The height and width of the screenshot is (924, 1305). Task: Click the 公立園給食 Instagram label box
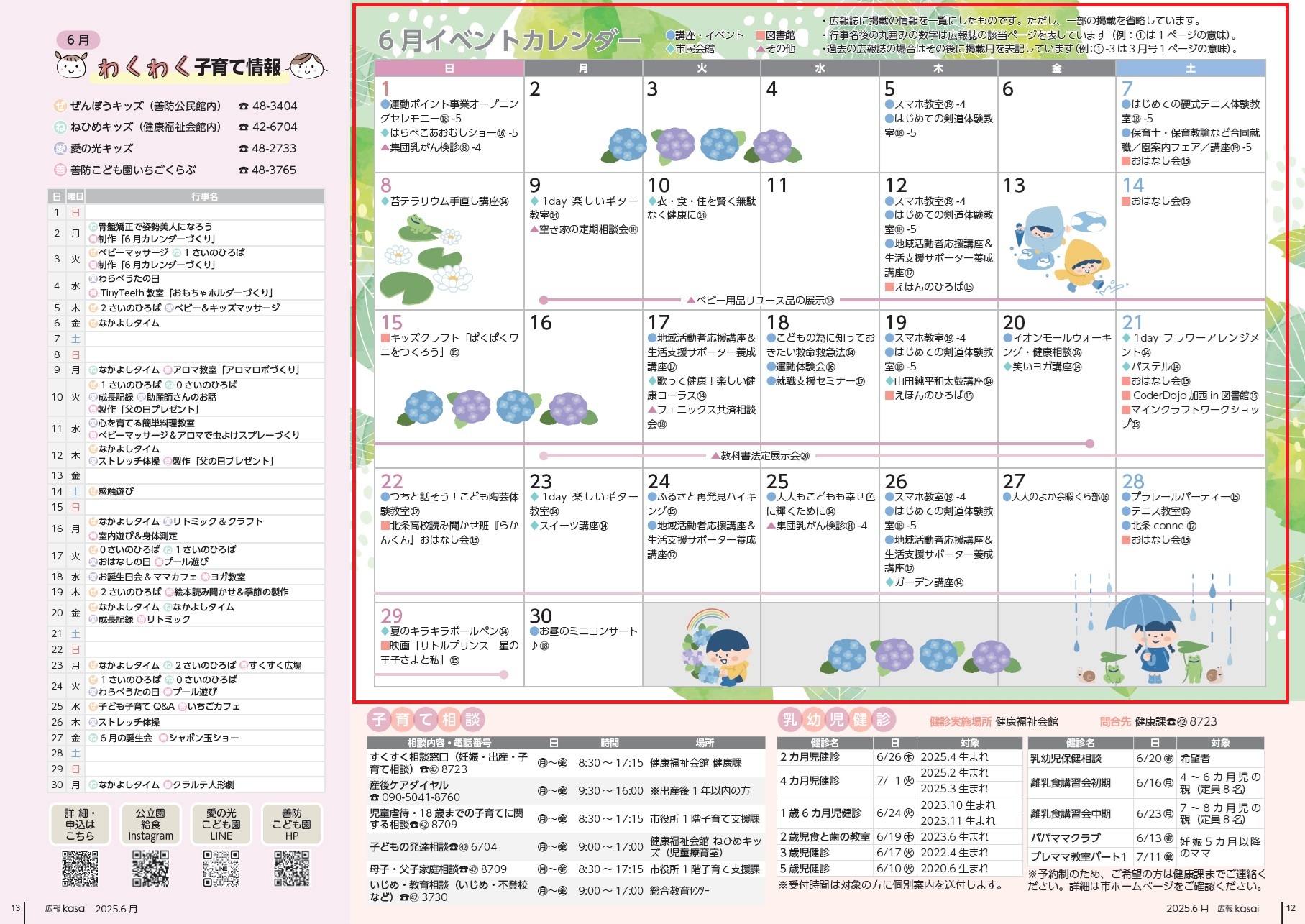150,824
